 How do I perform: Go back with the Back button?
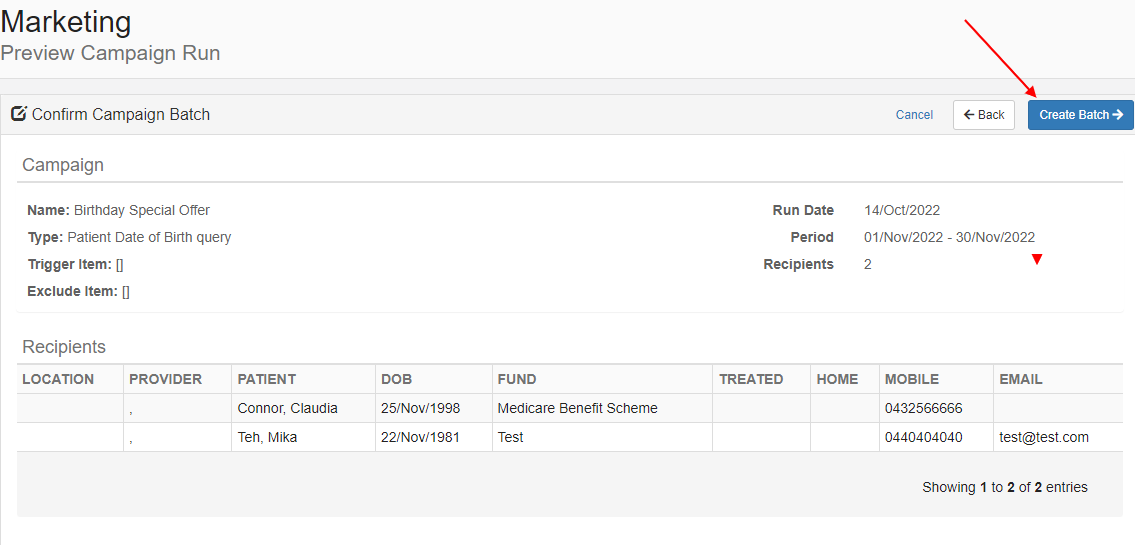pyautogui.click(x=984, y=115)
